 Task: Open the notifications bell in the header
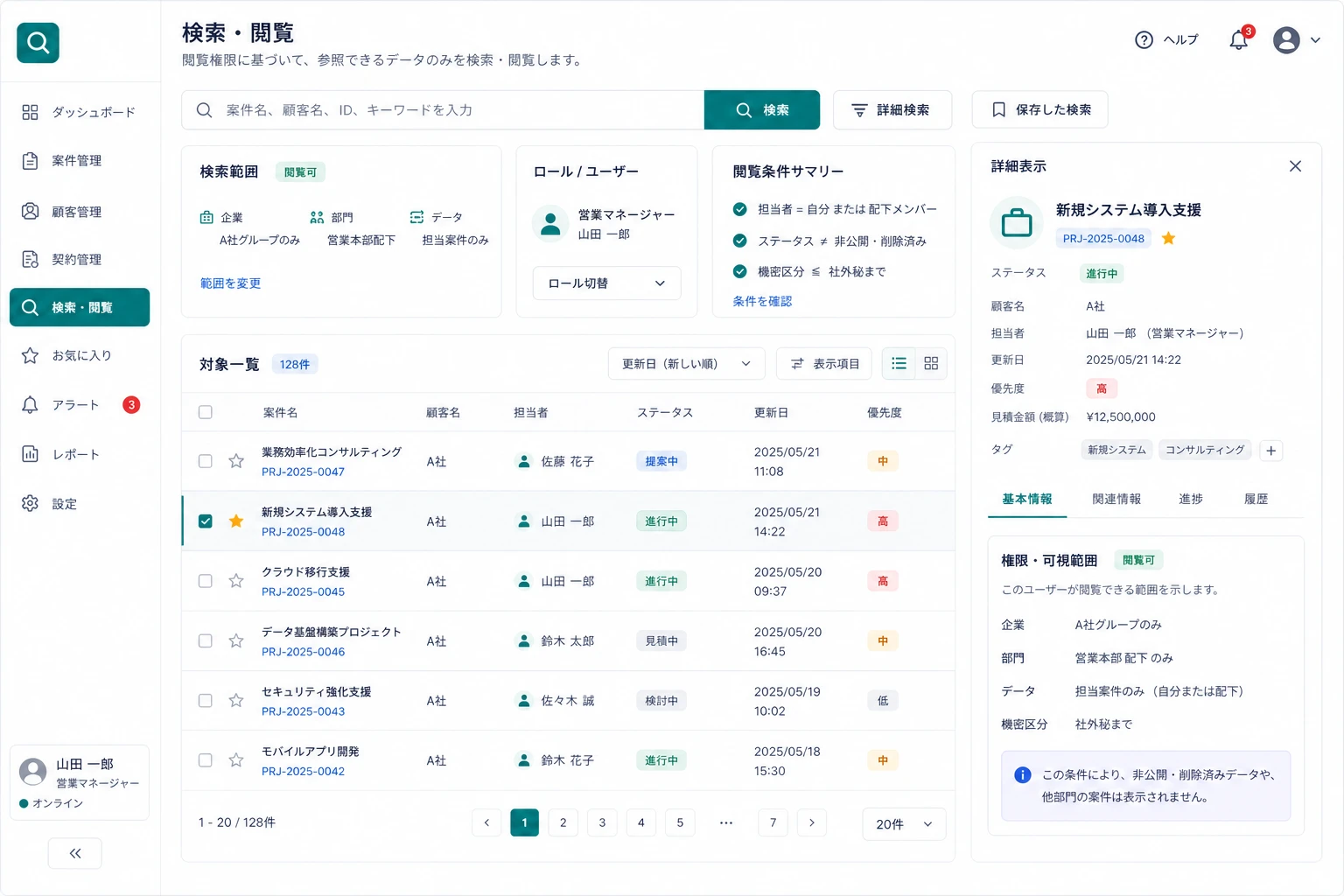(x=1239, y=39)
